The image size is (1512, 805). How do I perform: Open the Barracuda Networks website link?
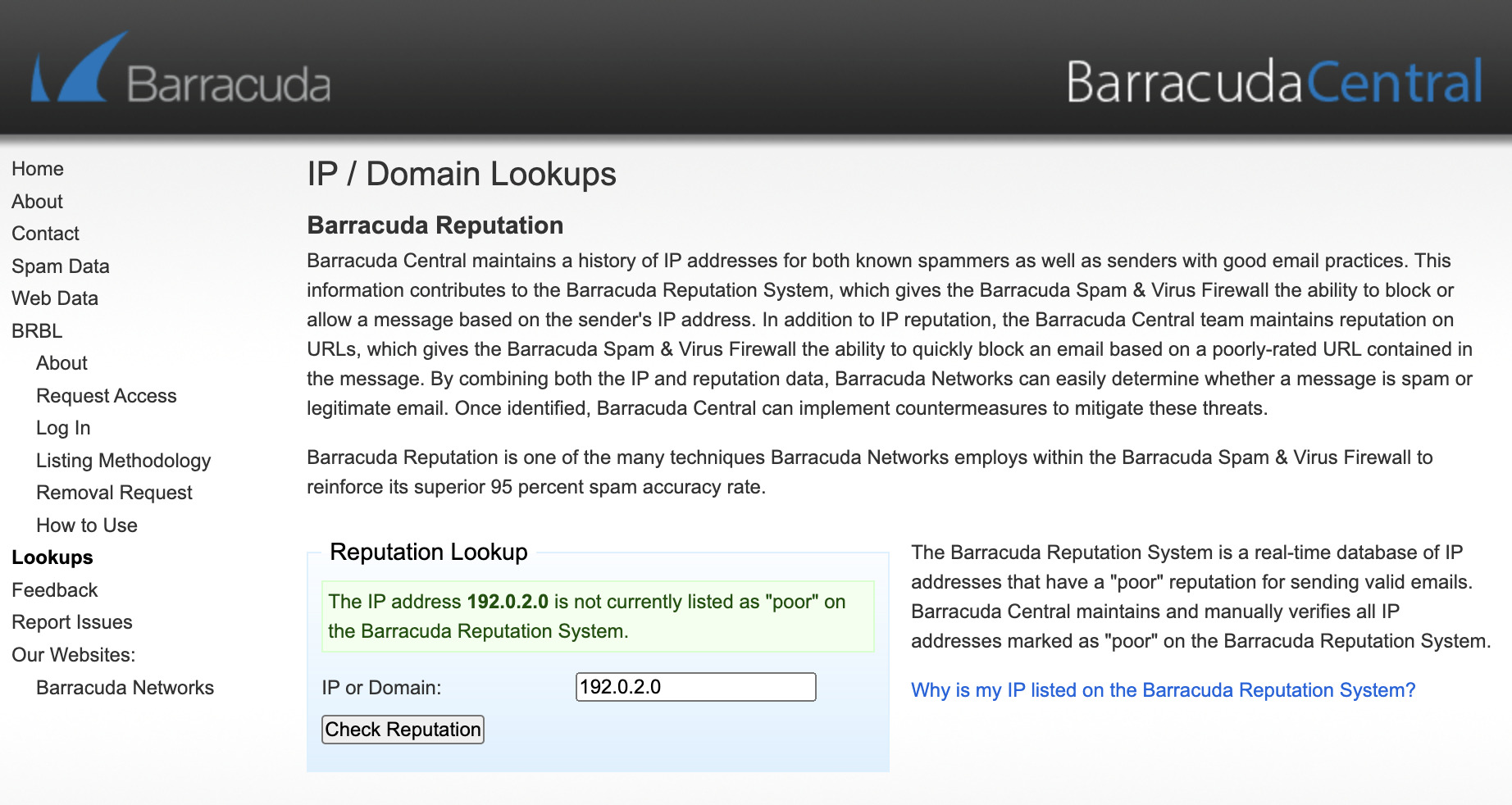(125, 688)
